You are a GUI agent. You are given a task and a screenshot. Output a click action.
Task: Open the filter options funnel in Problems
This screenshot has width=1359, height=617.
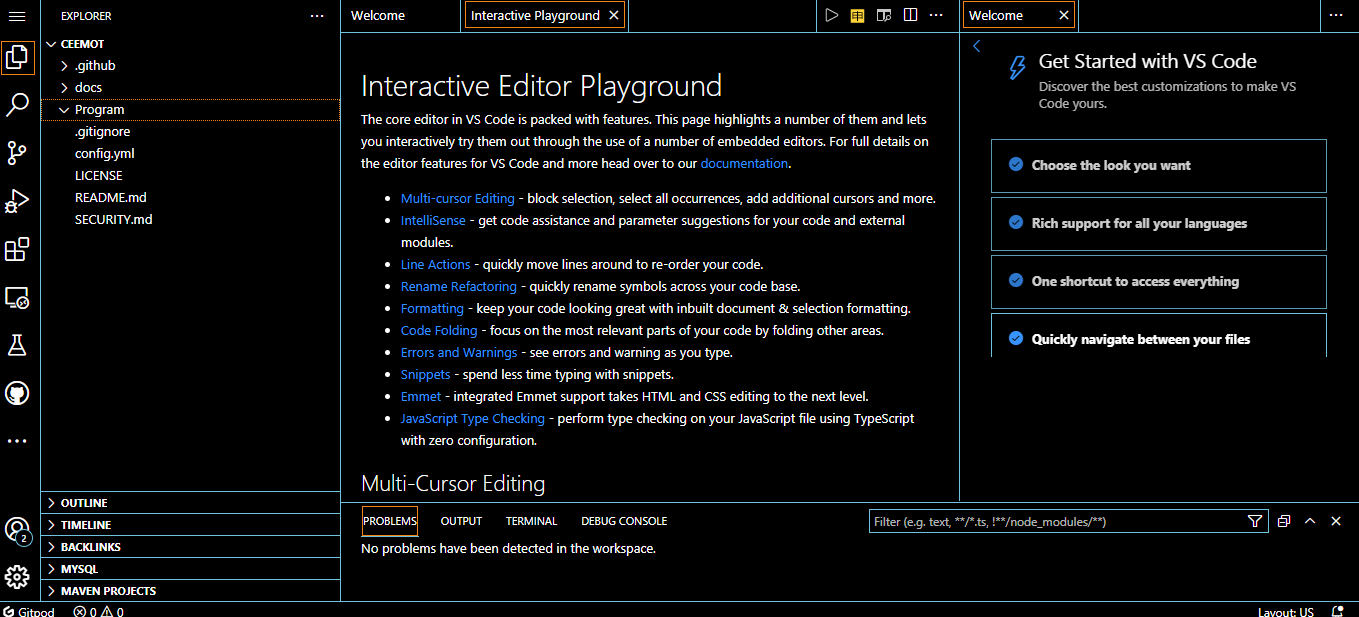click(1255, 521)
